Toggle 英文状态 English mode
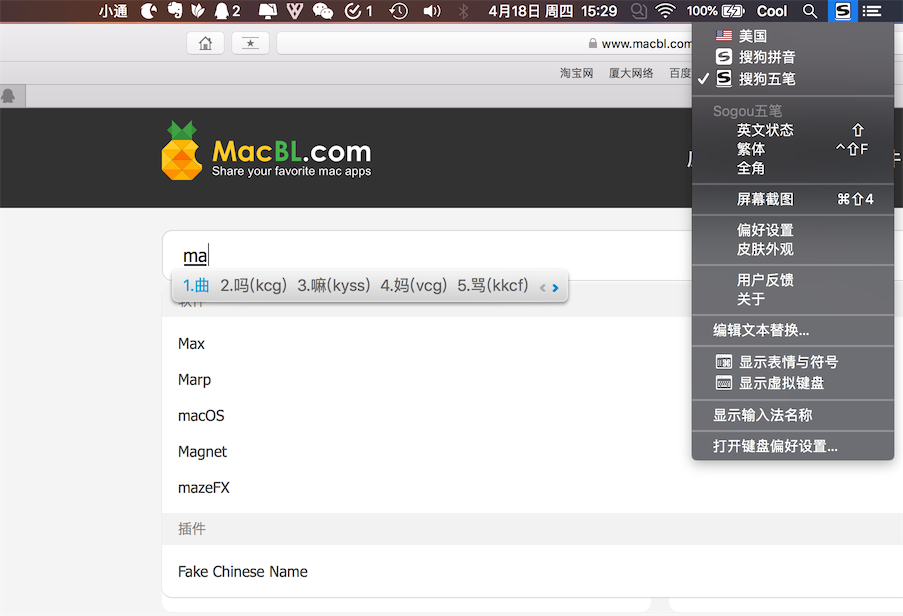This screenshot has width=903, height=616. click(793, 130)
